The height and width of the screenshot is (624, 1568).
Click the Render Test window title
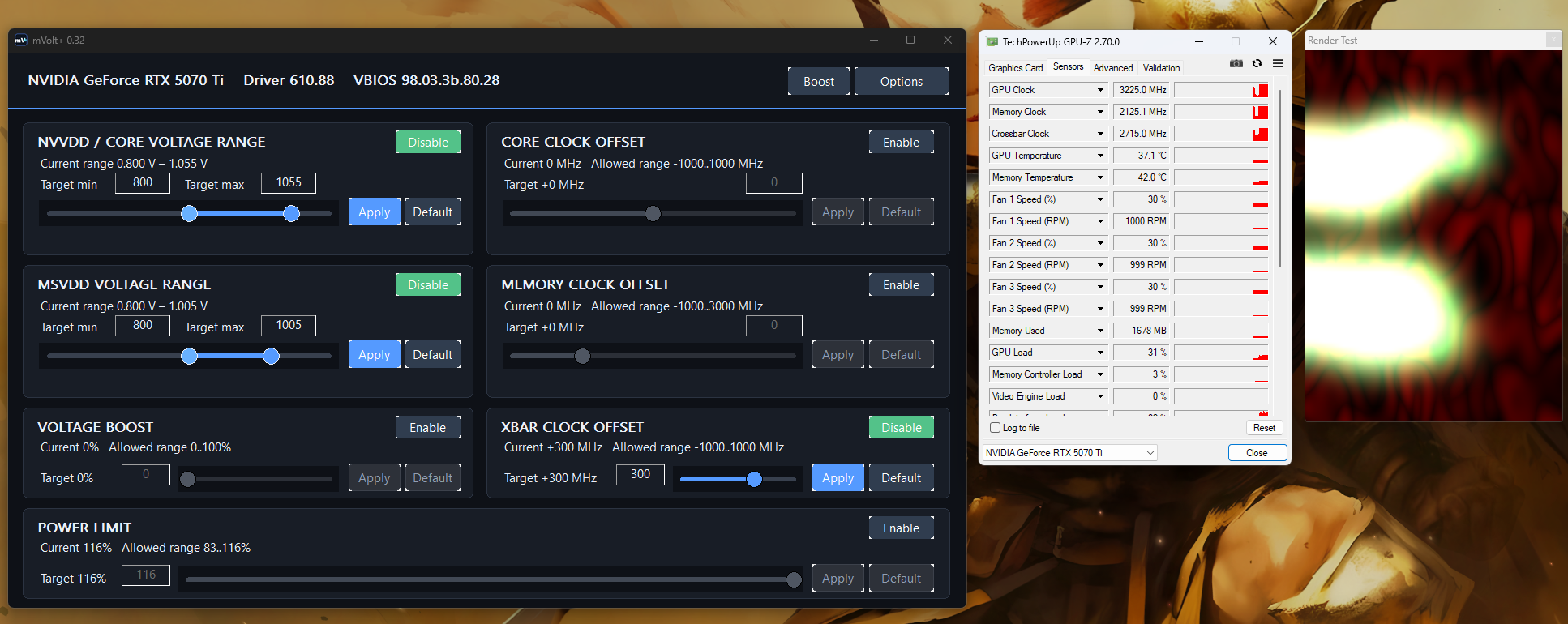tap(1332, 41)
